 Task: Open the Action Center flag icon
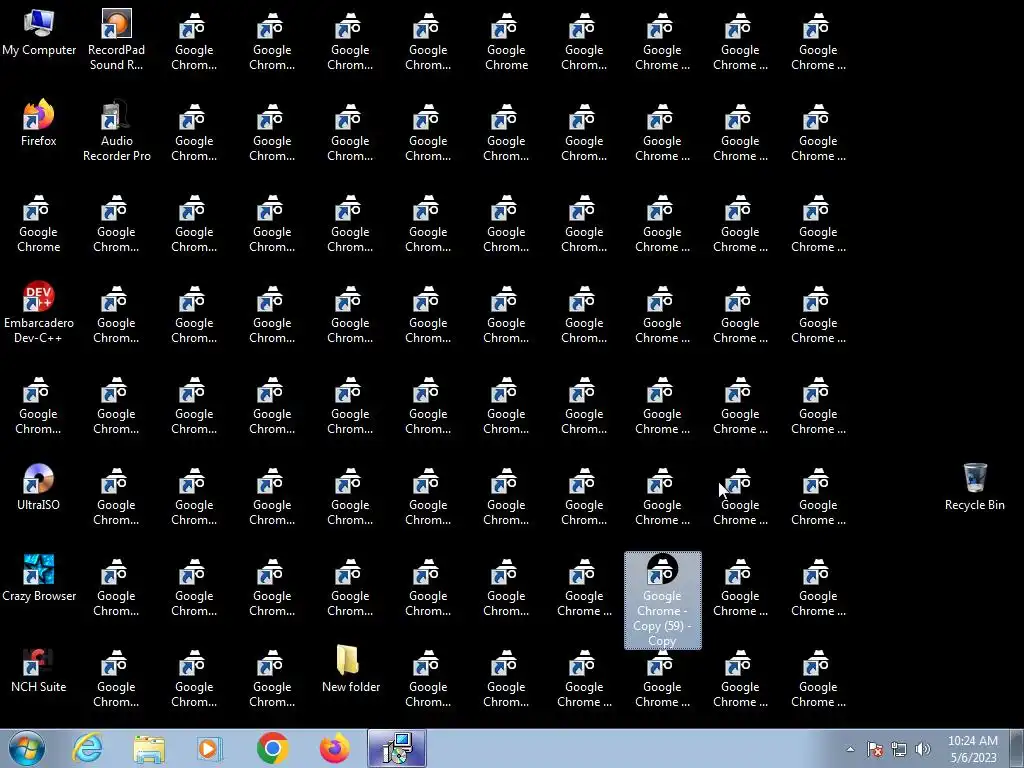click(x=875, y=749)
